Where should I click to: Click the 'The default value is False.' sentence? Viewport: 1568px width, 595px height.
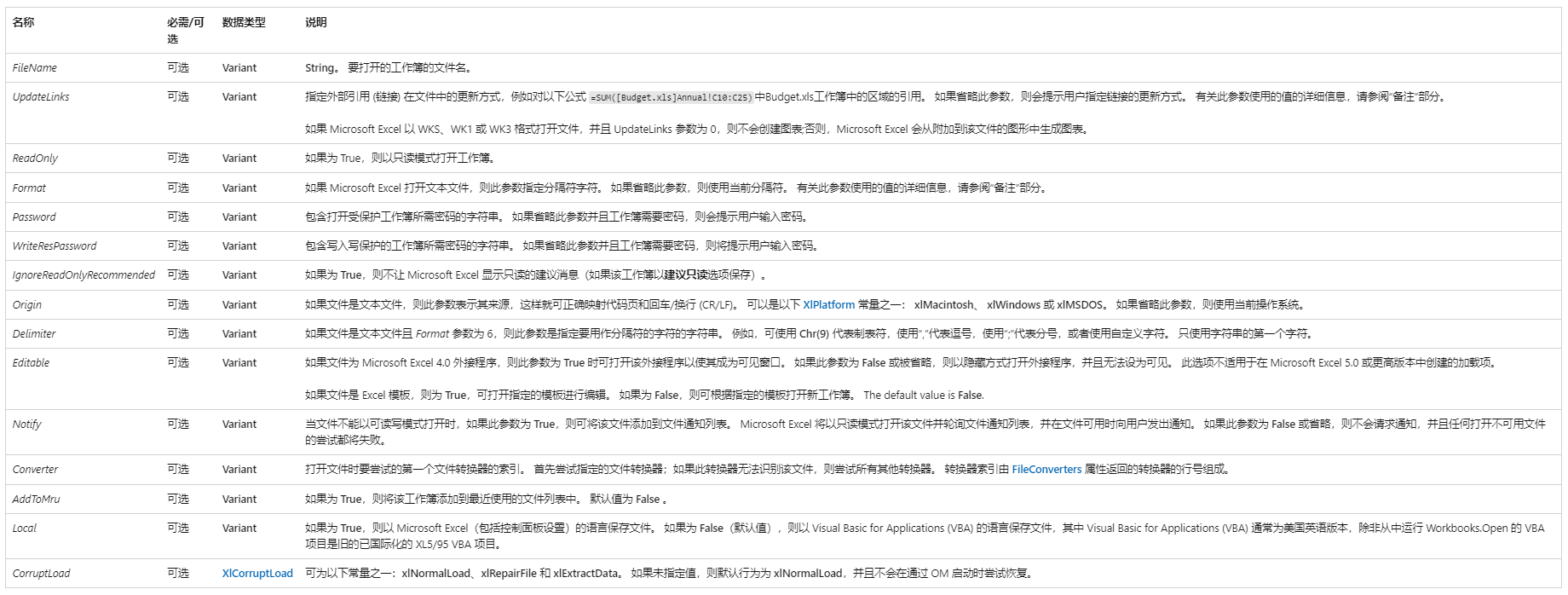[924, 396]
